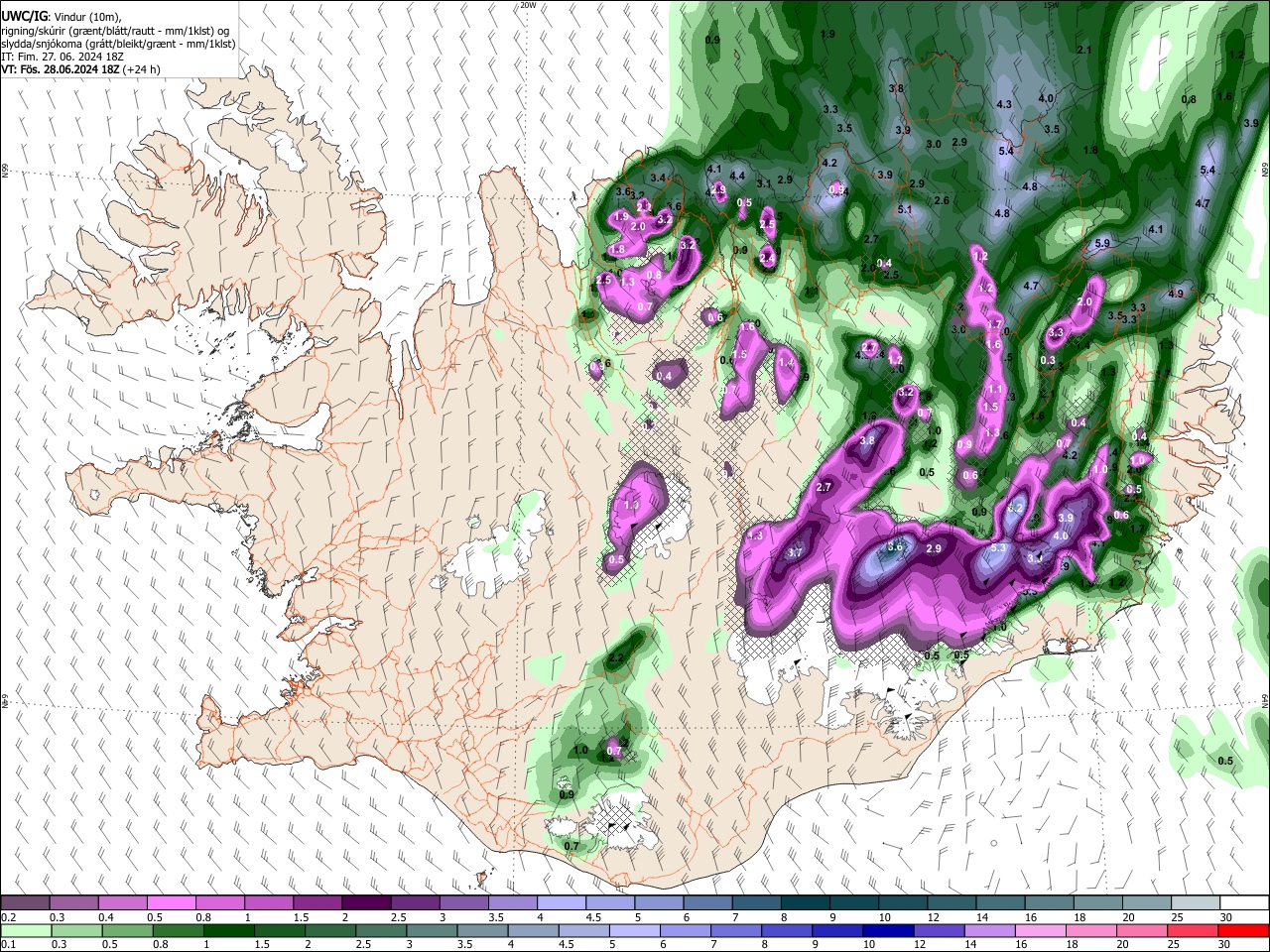The height and width of the screenshot is (952, 1270).
Task: Click the 'IT: Fim. 27. 06. 2024 18Z' line
Action: pyautogui.click(x=63, y=57)
